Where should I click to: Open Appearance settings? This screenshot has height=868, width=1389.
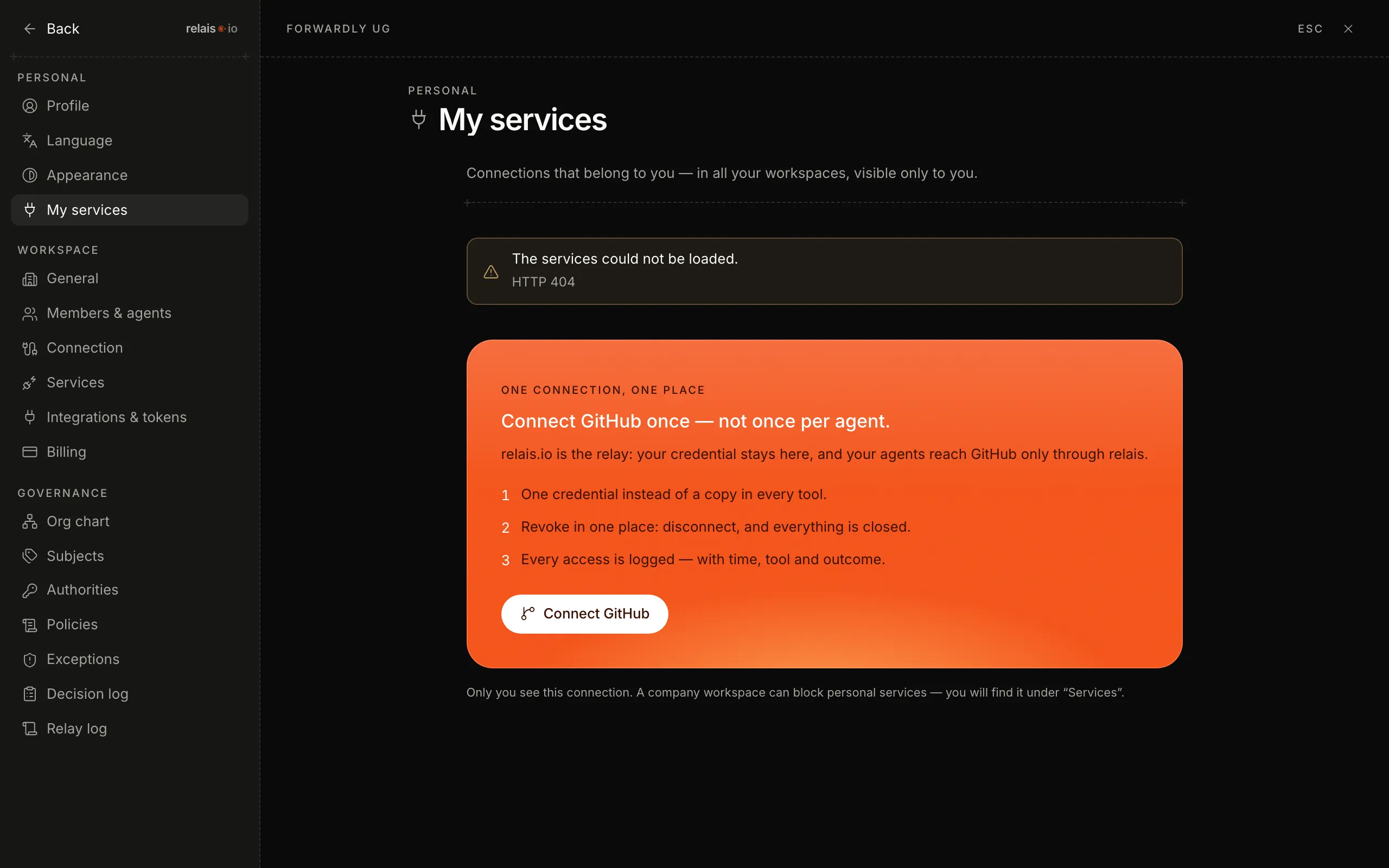click(x=129, y=175)
